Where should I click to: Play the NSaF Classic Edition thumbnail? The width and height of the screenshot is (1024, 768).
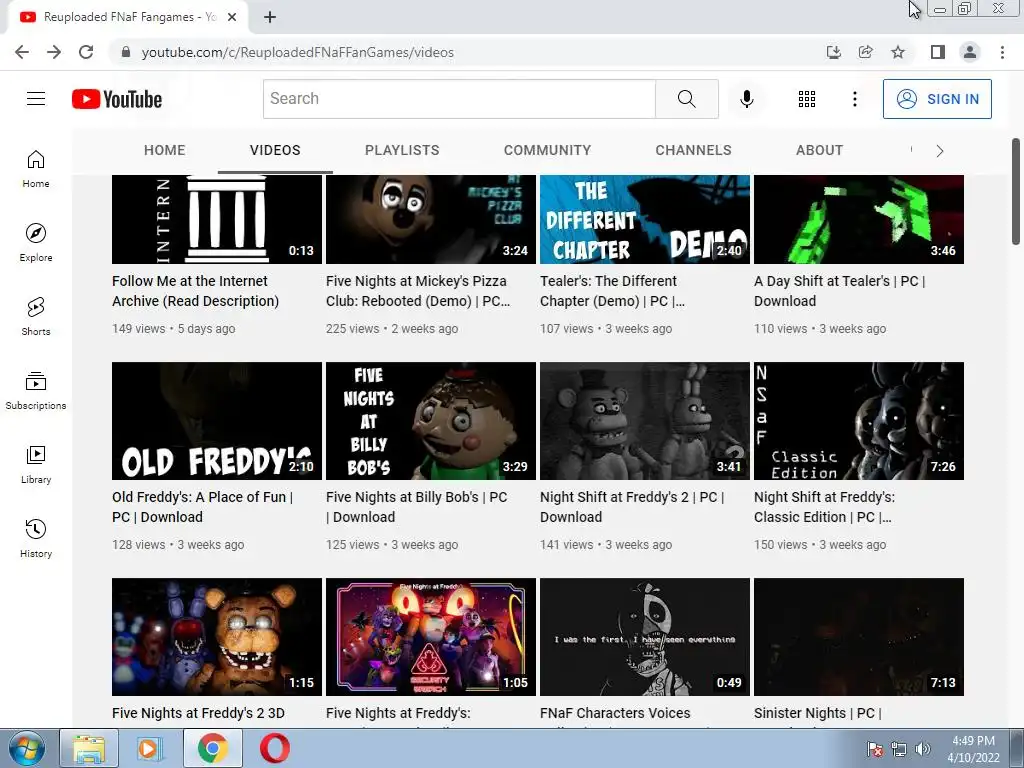pyautogui.click(x=859, y=421)
